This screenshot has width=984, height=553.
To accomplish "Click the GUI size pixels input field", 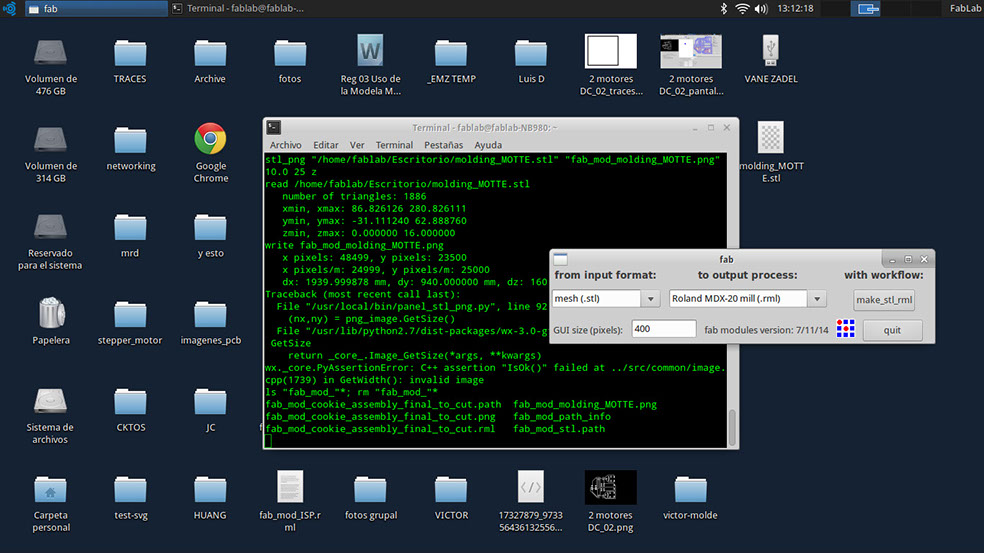I will click(664, 329).
